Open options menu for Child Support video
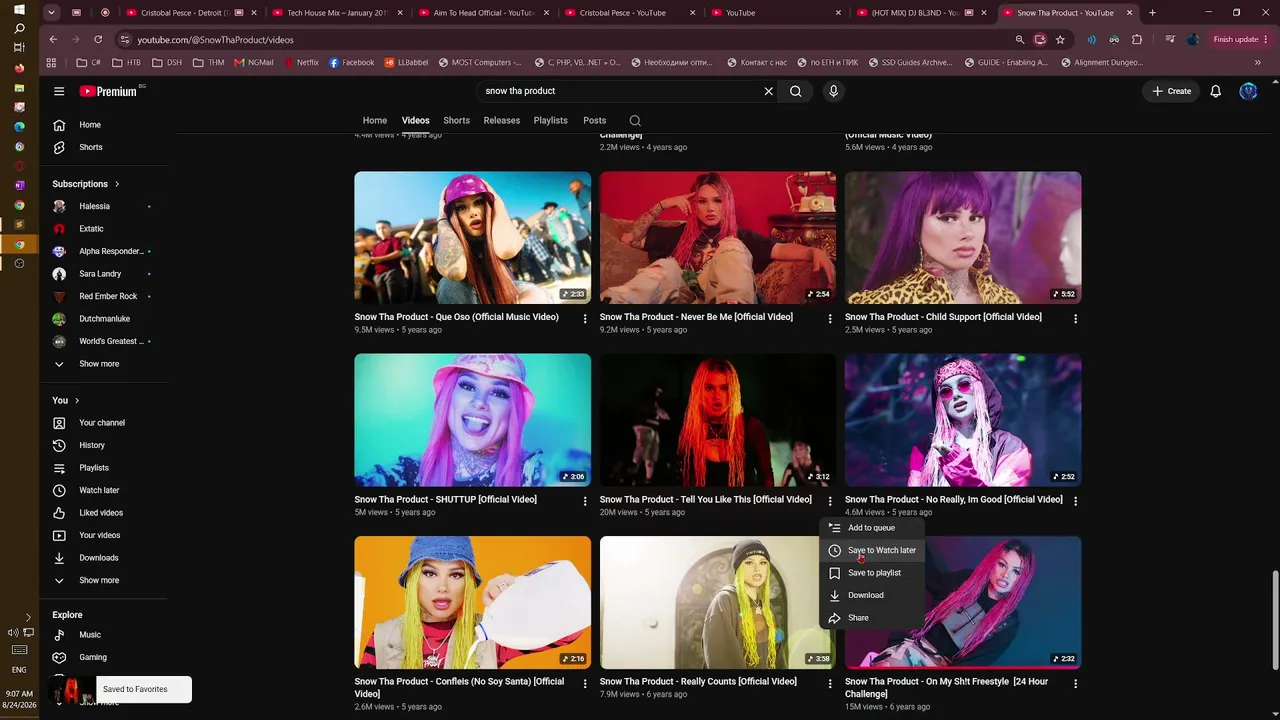Image resolution: width=1280 pixels, height=720 pixels. pos(1075,319)
